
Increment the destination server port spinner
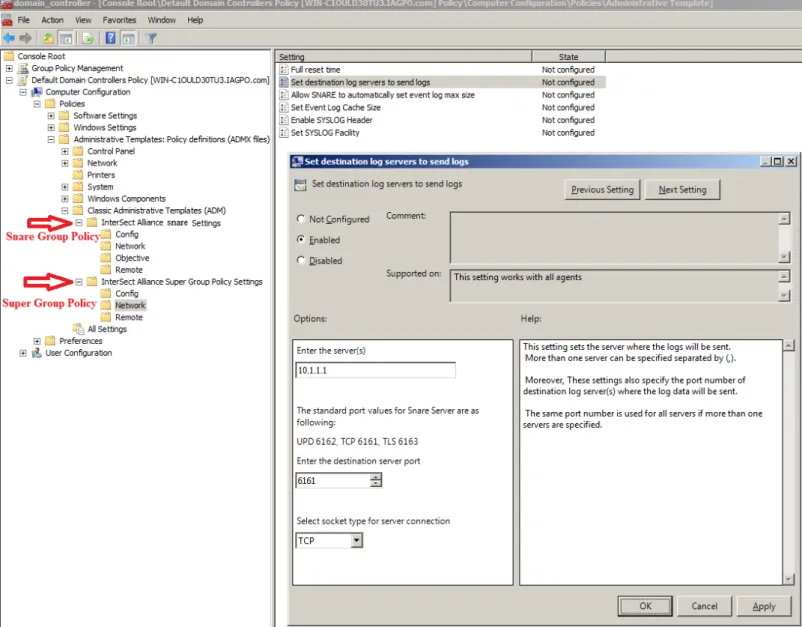376,477
